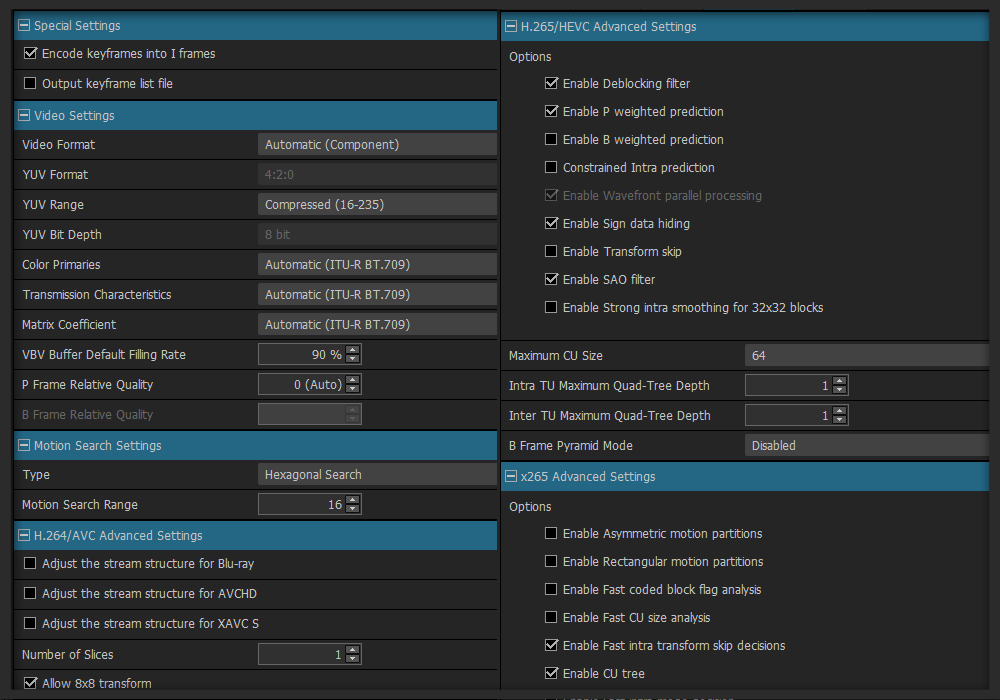Uncheck Allow 8x8 transform
The image size is (1000, 700).
tap(30, 683)
